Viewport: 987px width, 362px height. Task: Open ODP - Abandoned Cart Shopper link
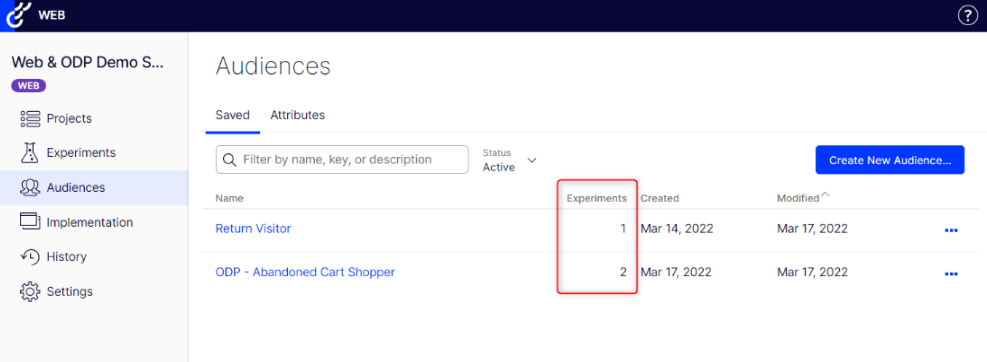(x=305, y=272)
